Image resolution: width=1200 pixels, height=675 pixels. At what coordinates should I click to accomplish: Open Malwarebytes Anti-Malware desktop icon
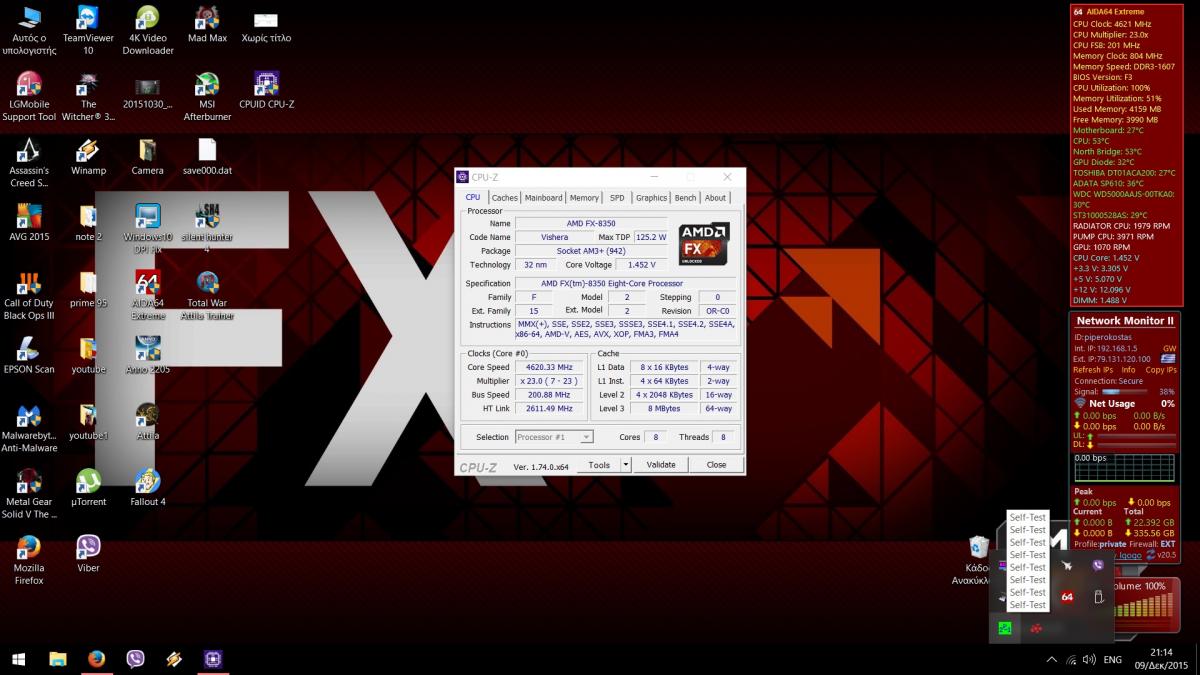pos(29,426)
